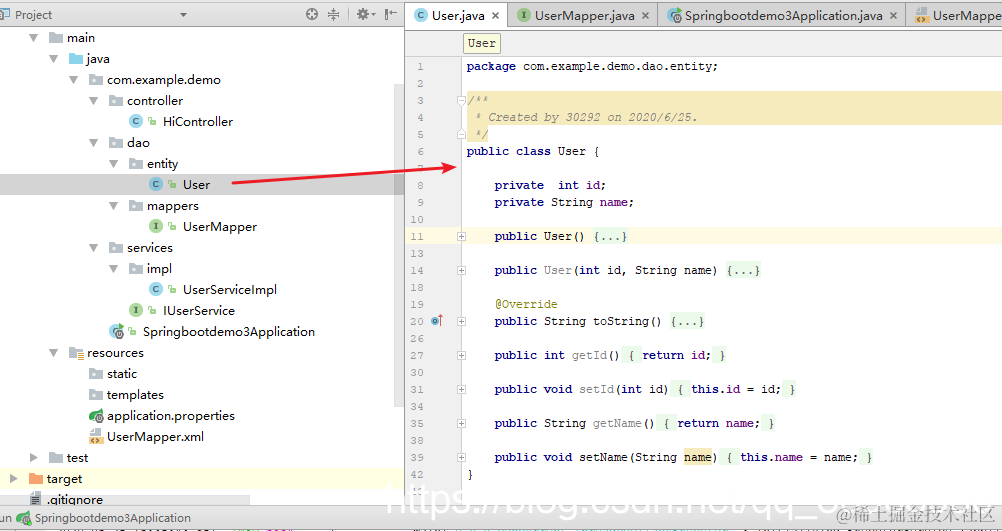
Task: Open the Project view dropdown arrow
Action: tap(183, 15)
